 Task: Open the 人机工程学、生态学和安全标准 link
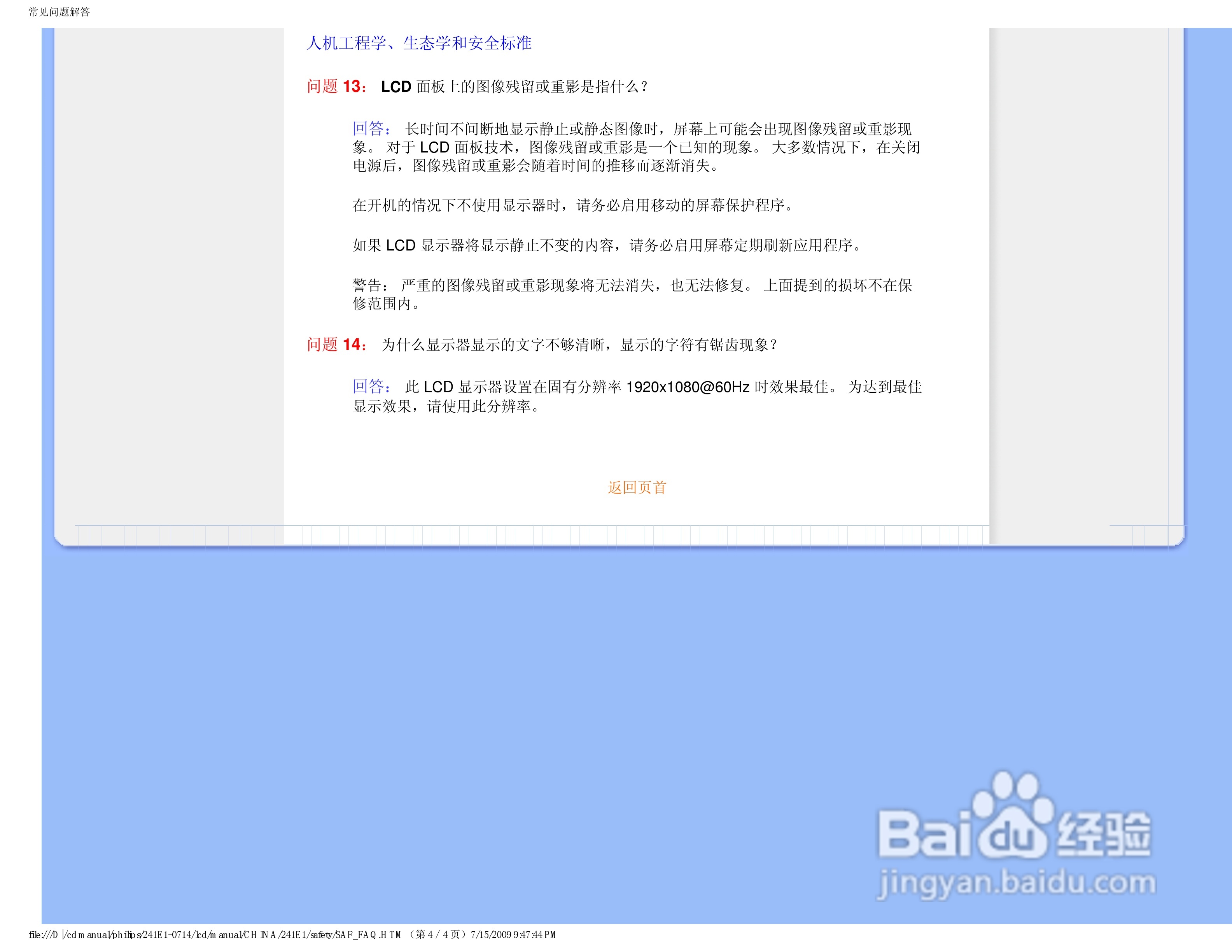(x=418, y=43)
